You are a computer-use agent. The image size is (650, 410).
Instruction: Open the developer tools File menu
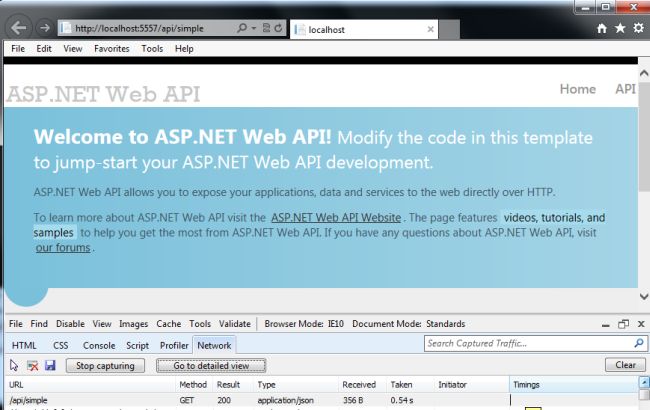click(x=16, y=324)
